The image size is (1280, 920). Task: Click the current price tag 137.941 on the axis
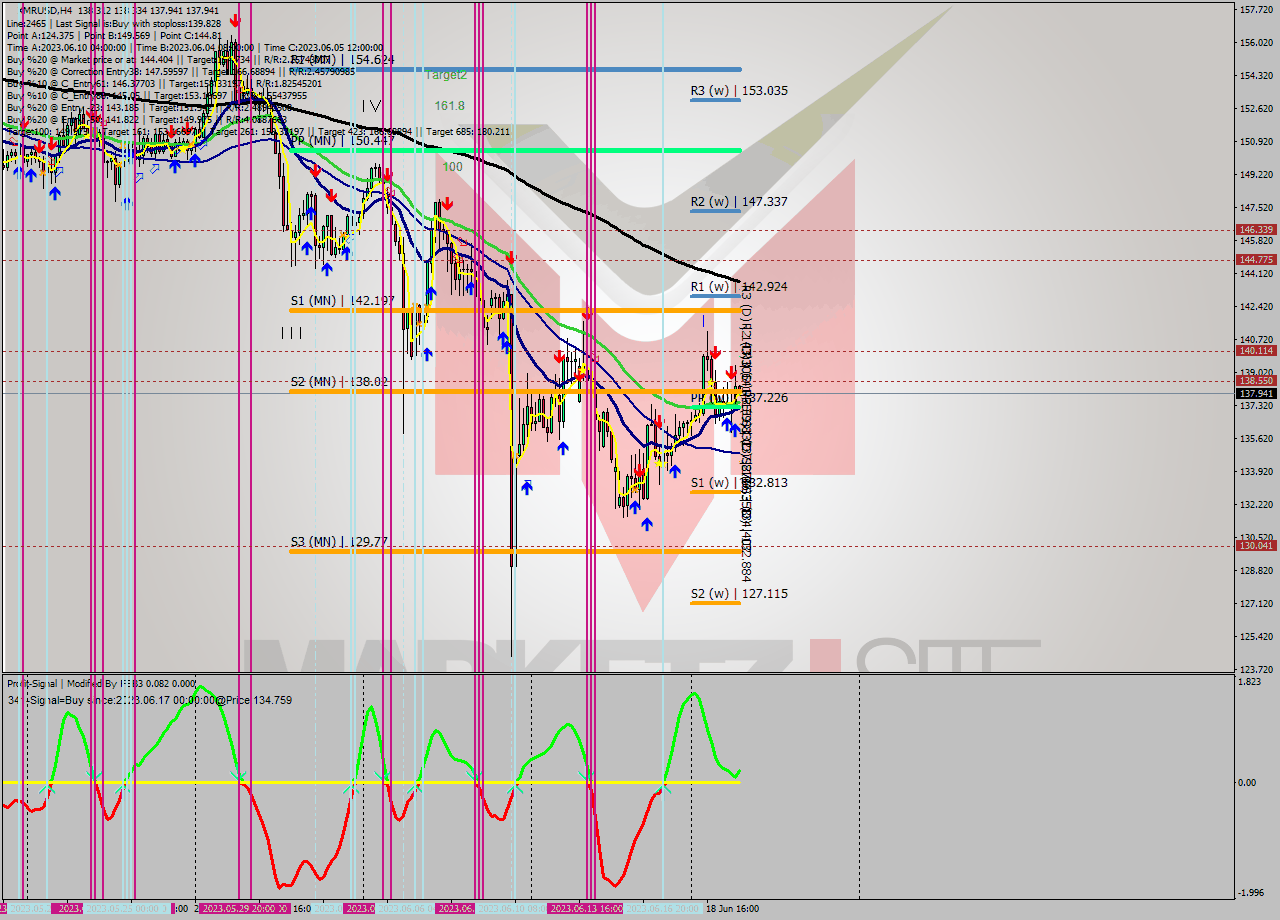pyautogui.click(x=1255, y=394)
